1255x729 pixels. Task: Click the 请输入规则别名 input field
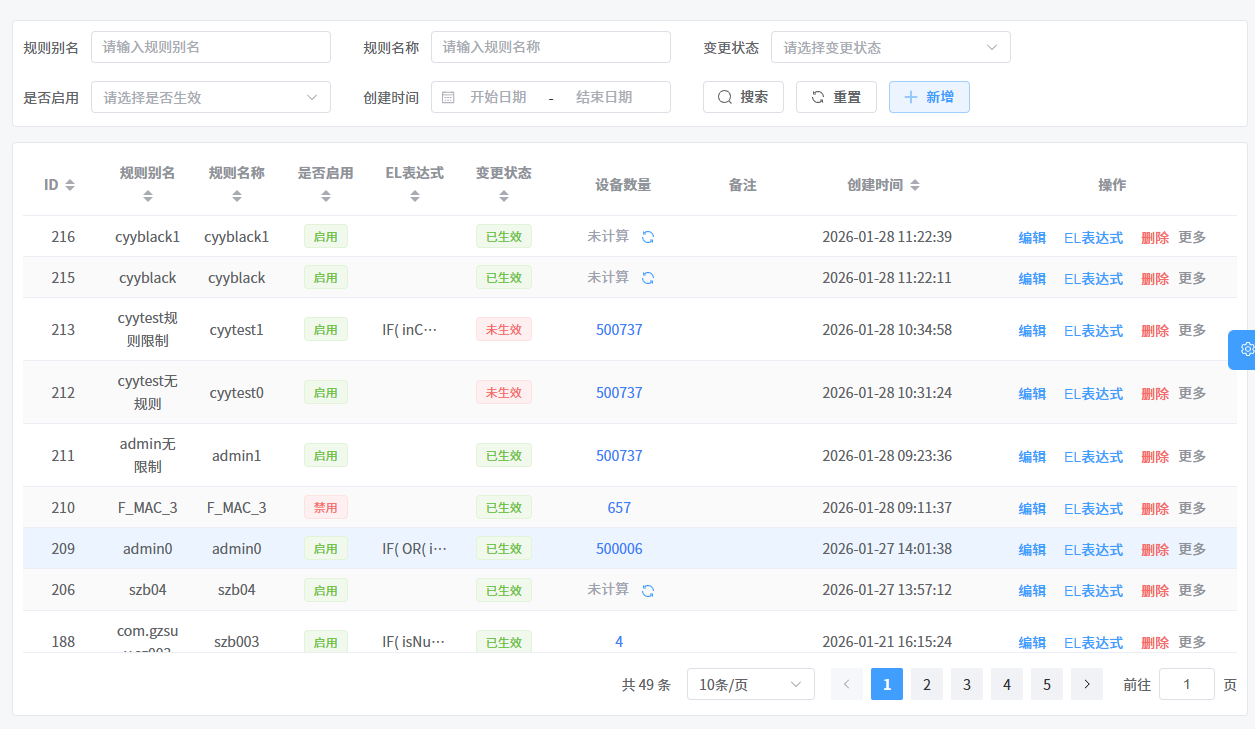pos(210,46)
